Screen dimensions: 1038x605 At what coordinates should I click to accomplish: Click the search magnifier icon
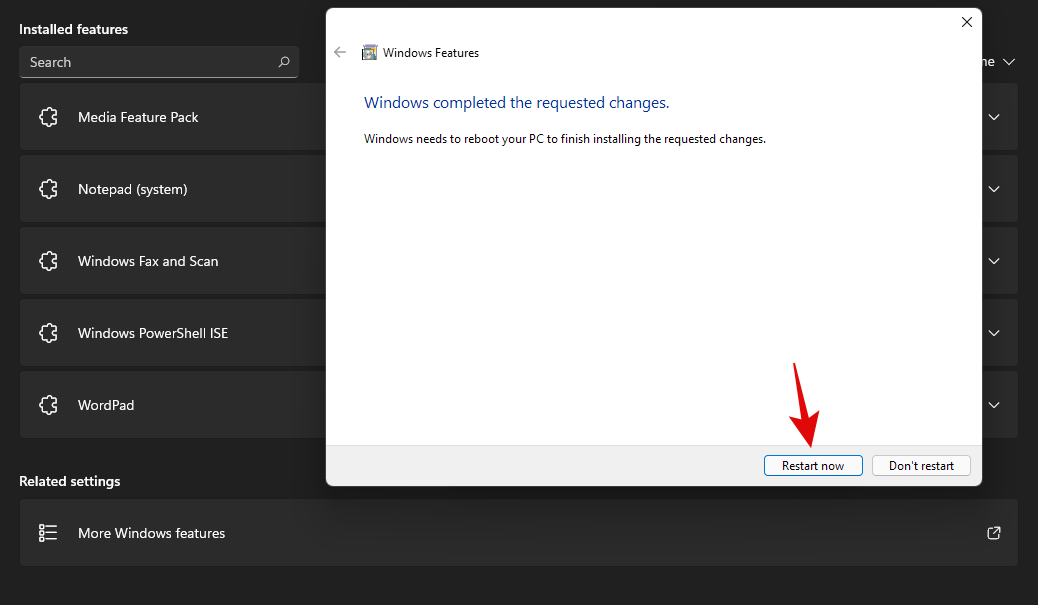(x=285, y=62)
